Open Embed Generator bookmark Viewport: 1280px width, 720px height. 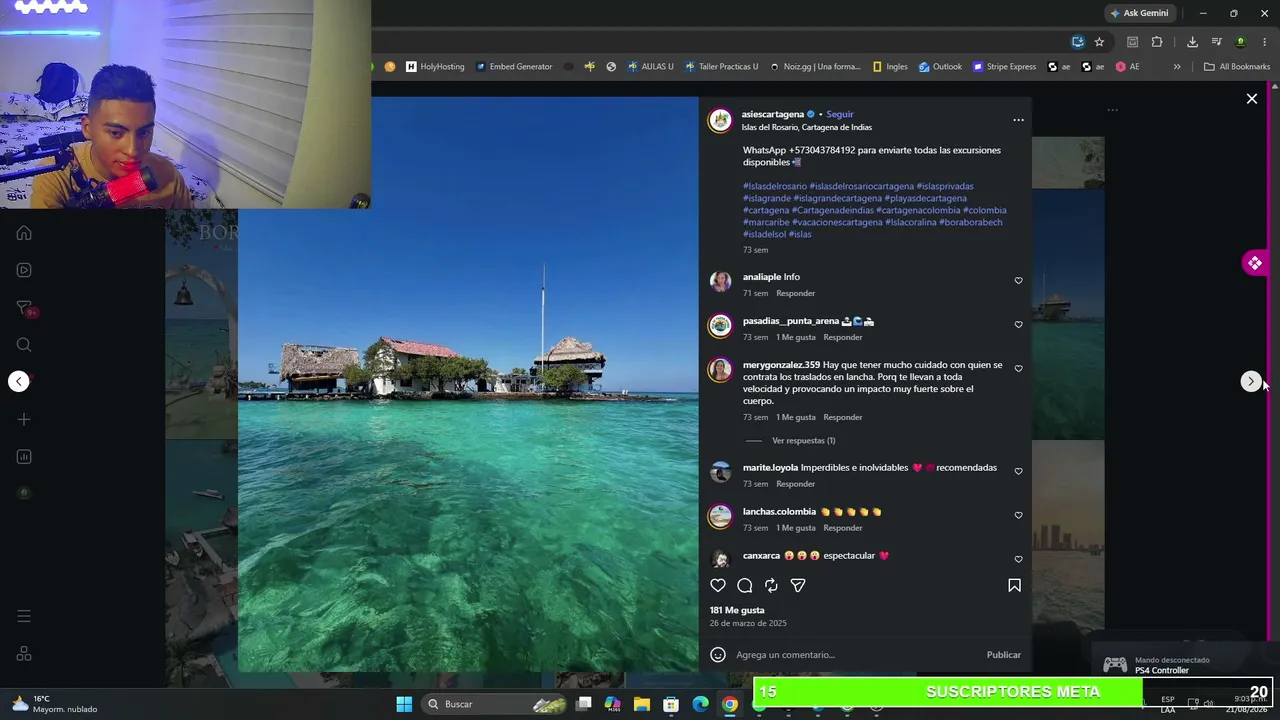point(514,67)
